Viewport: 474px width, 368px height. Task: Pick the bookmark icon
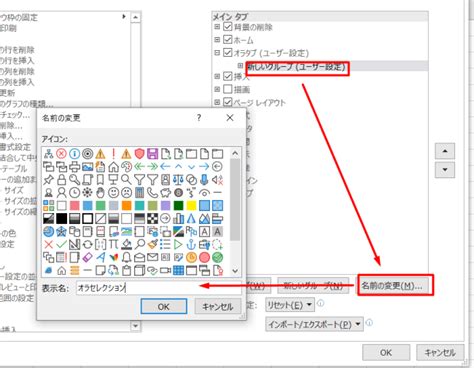click(x=100, y=180)
